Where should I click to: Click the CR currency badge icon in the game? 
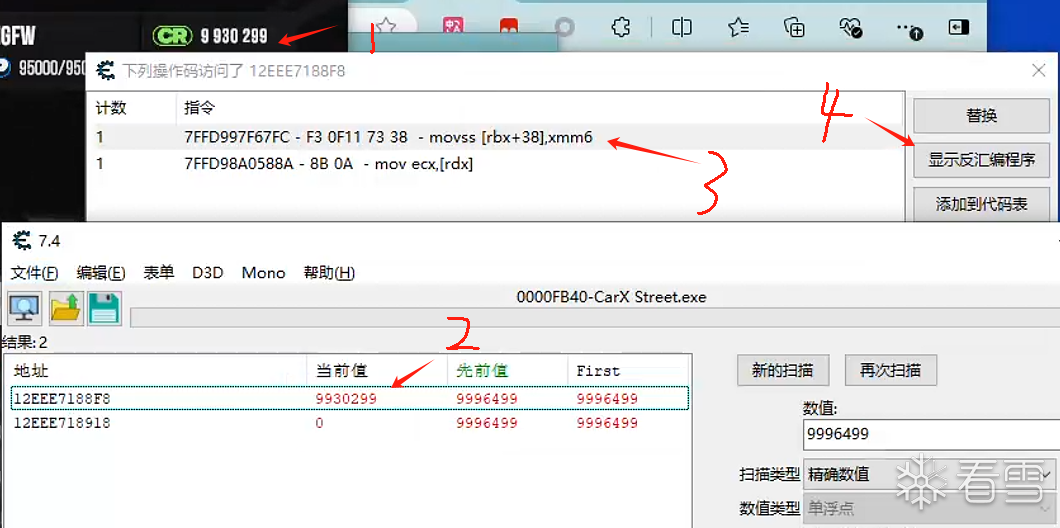pyautogui.click(x=173, y=36)
